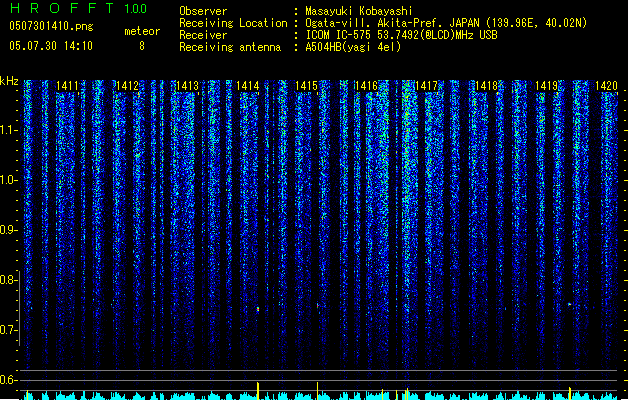629x400 pixels.
Task: Click the 1414 time marker
Action: (x=248, y=86)
